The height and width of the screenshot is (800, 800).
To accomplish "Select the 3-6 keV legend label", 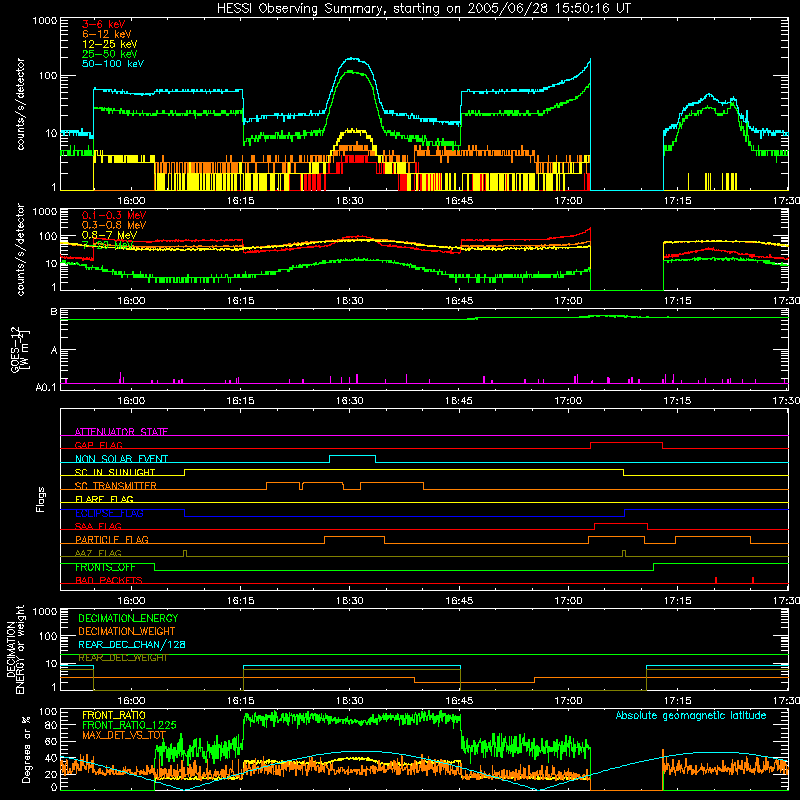I will coord(103,24).
